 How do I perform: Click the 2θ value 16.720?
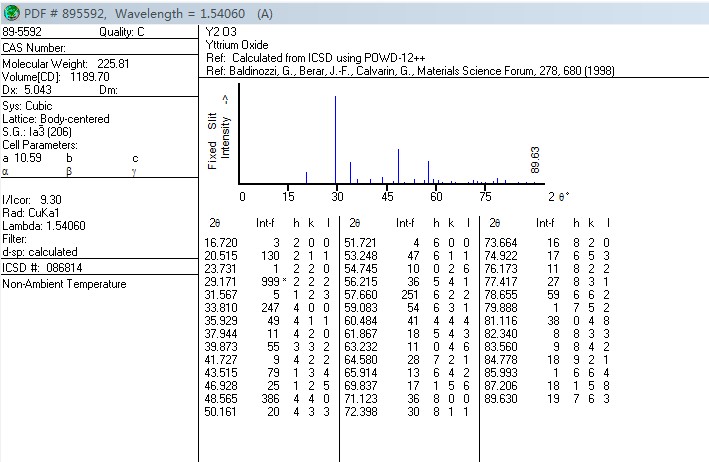pos(221,243)
